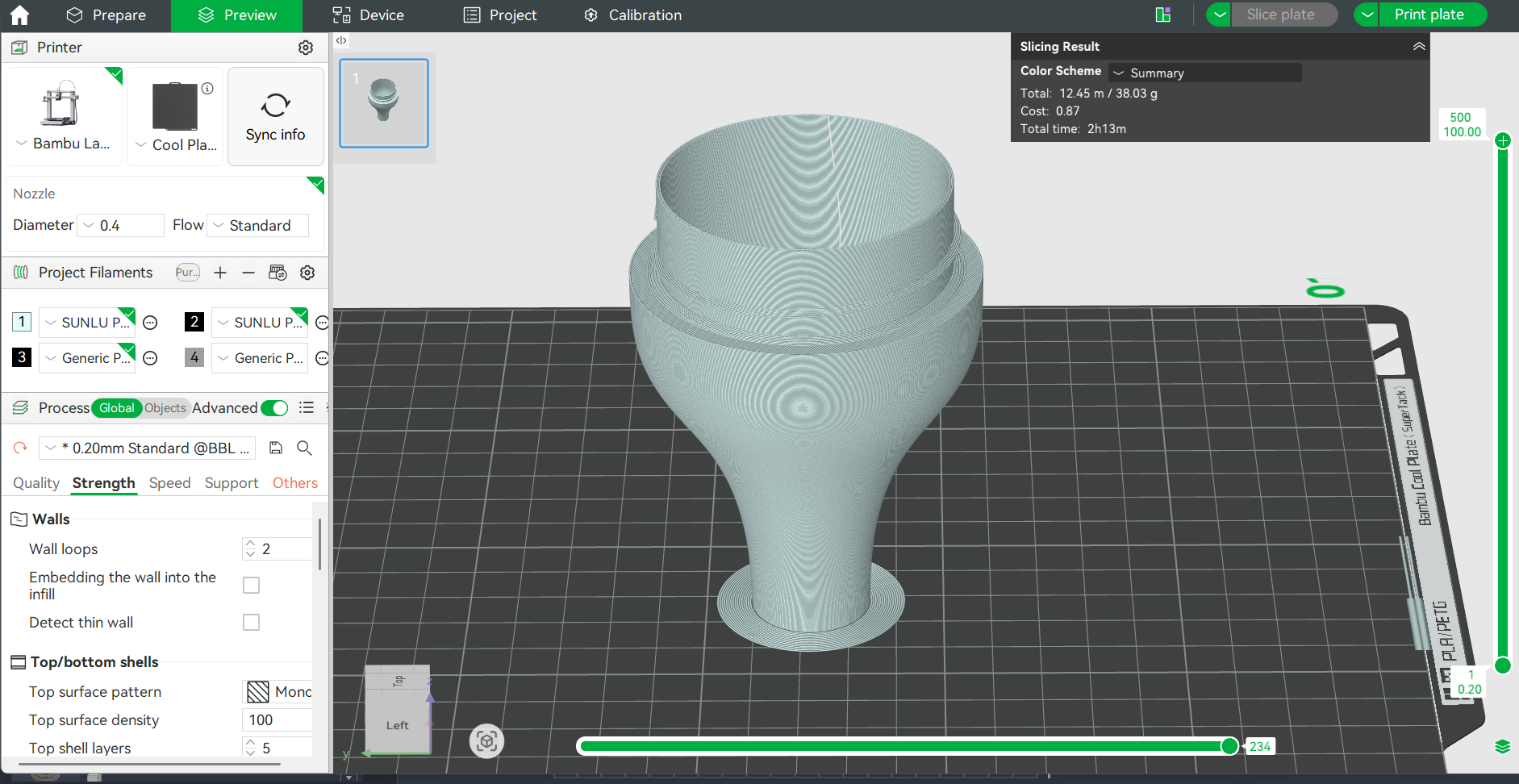Select filament color swatch 2
The image size is (1519, 784).
pos(194,322)
